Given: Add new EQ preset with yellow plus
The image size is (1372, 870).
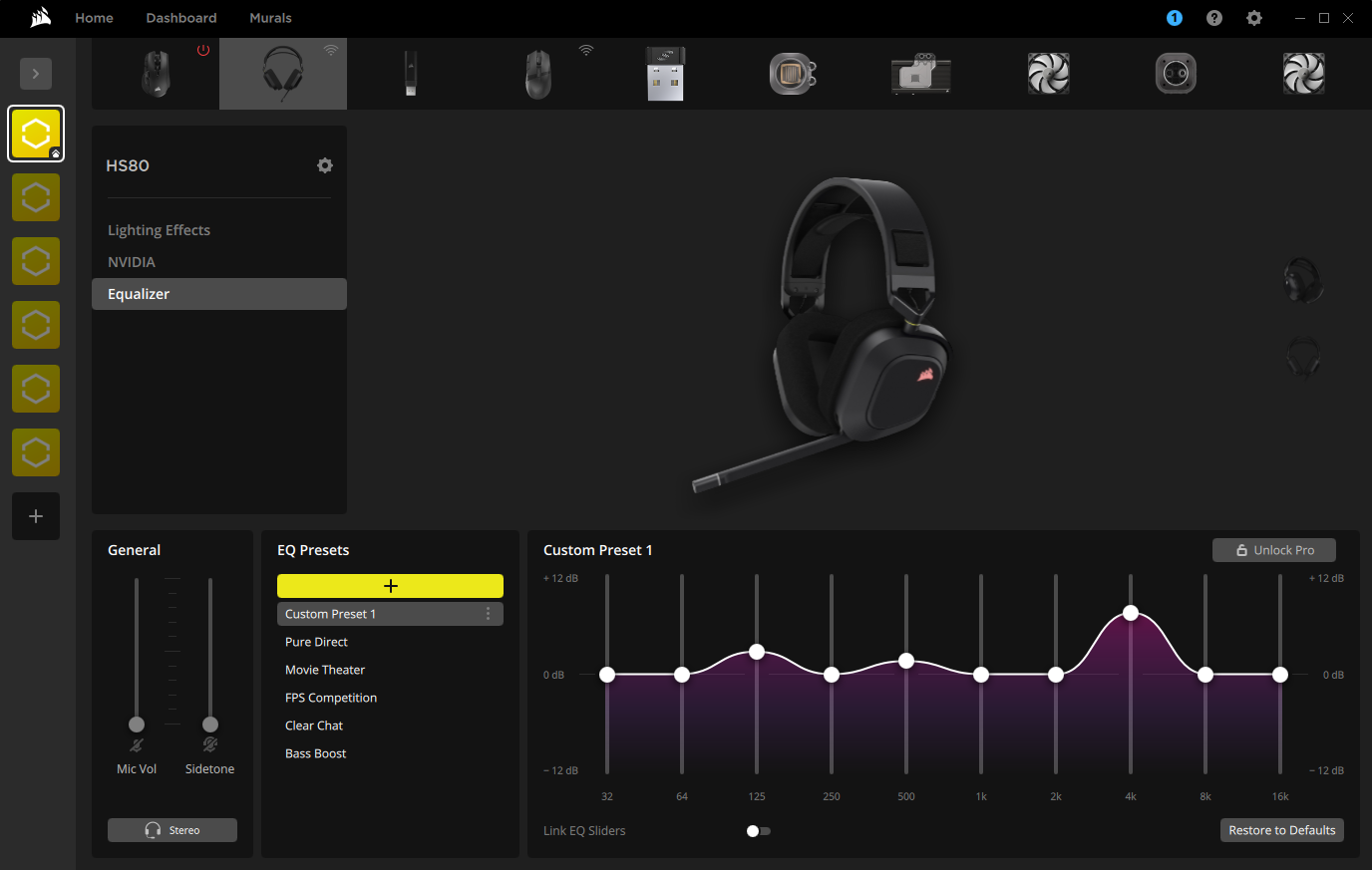Looking at the screenshot, I should tap(390, 586).
